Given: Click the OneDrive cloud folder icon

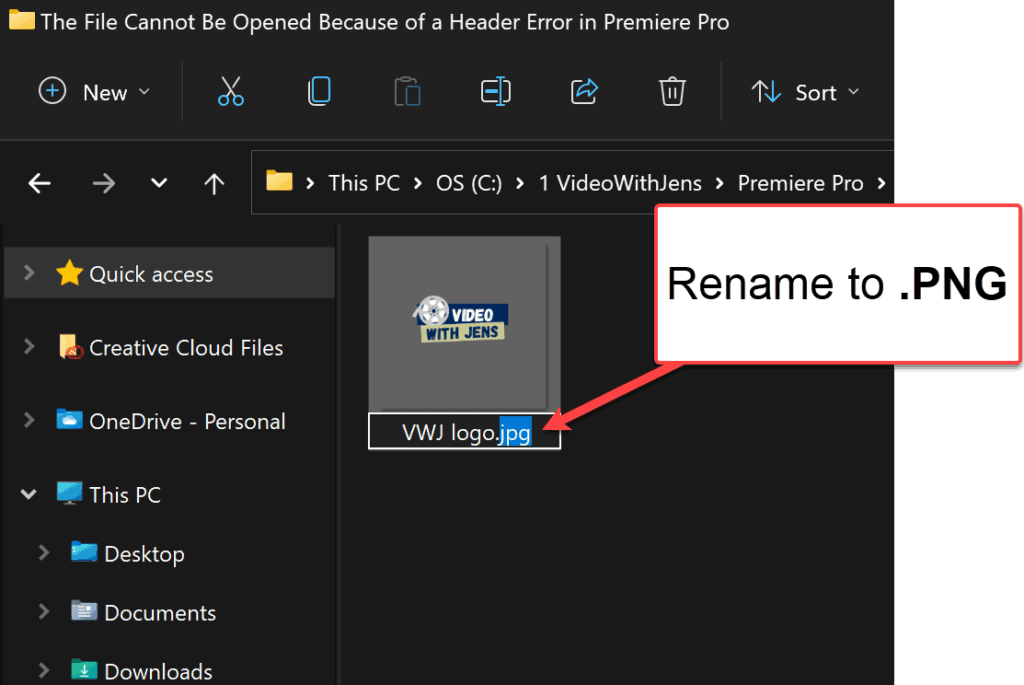Looking at the screenshot, I should tap(69, 419).
